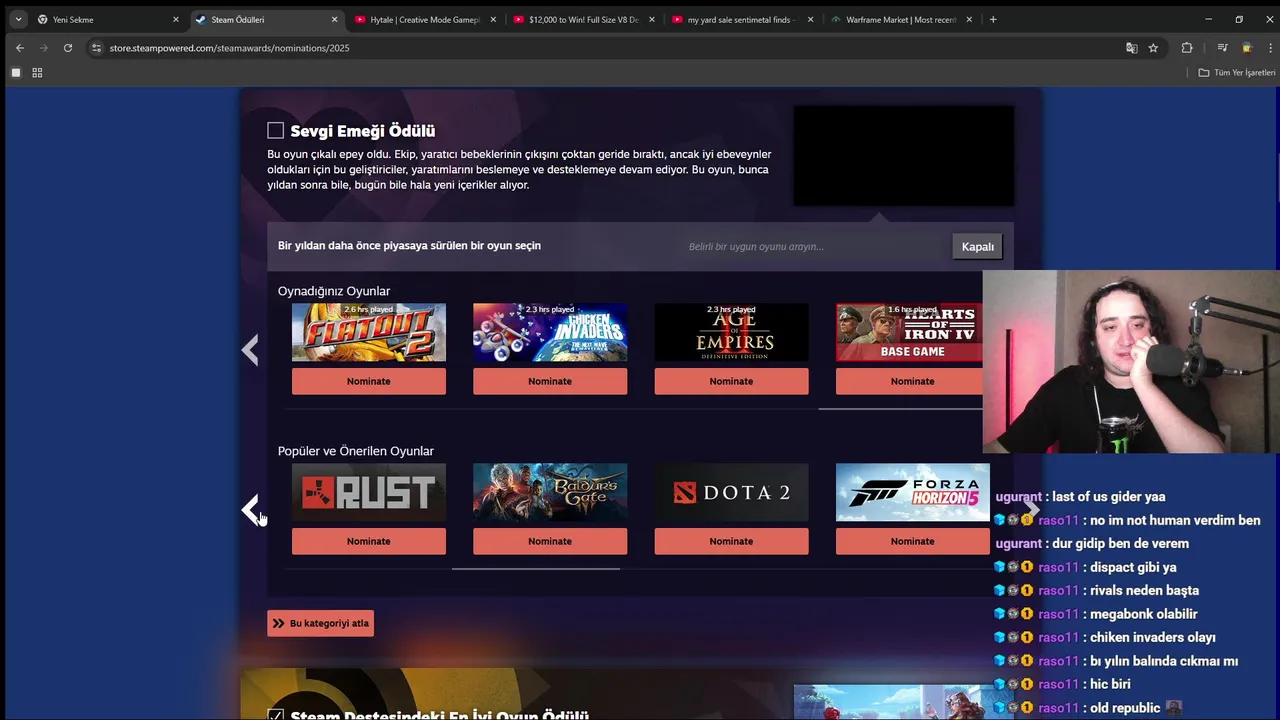Image resolution: width=1280 pixels, height=720 pixels.
Task: Open the Chrome extensions puzzle icon
Action: [1187, 47]
